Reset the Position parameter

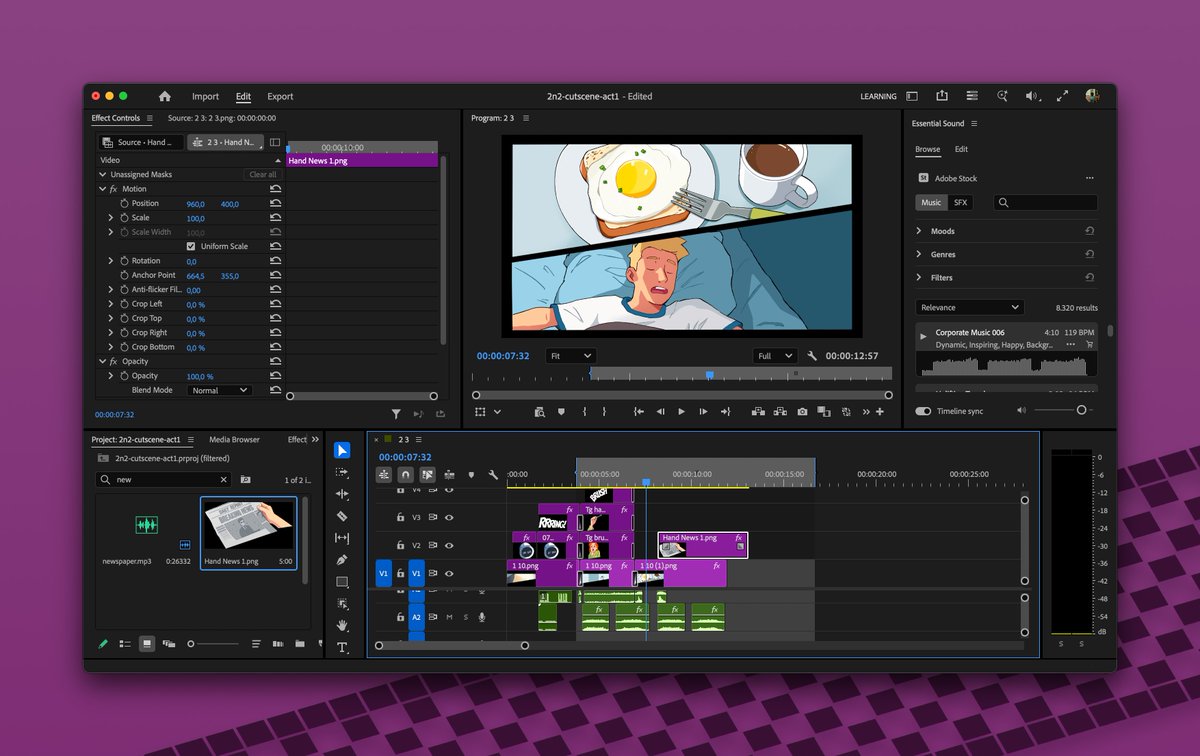(x=275, y=203)
